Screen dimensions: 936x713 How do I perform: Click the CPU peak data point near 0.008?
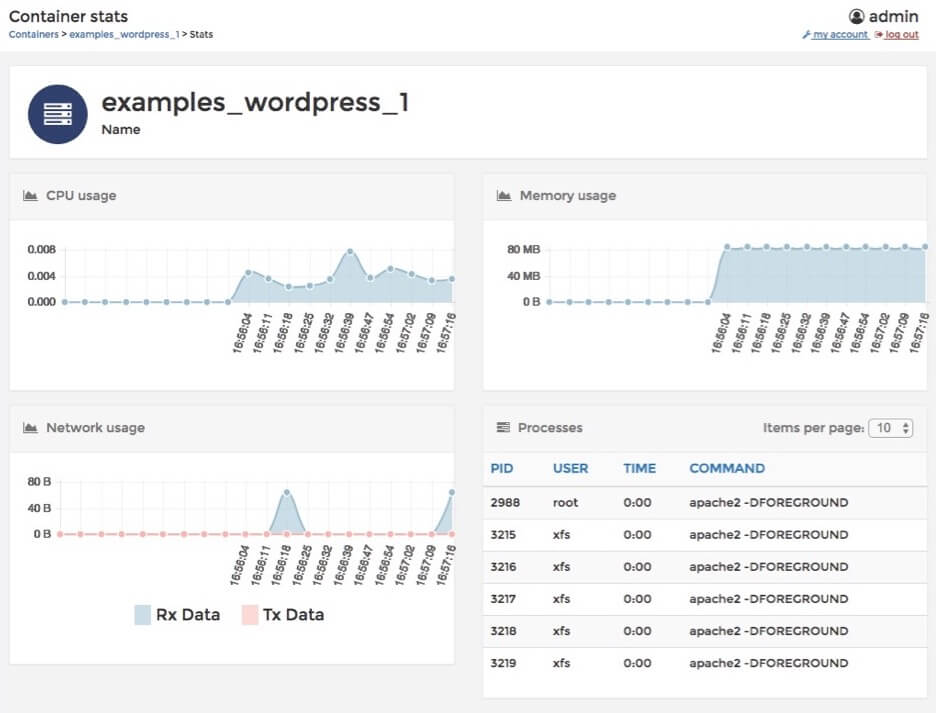tap(350, 251)
